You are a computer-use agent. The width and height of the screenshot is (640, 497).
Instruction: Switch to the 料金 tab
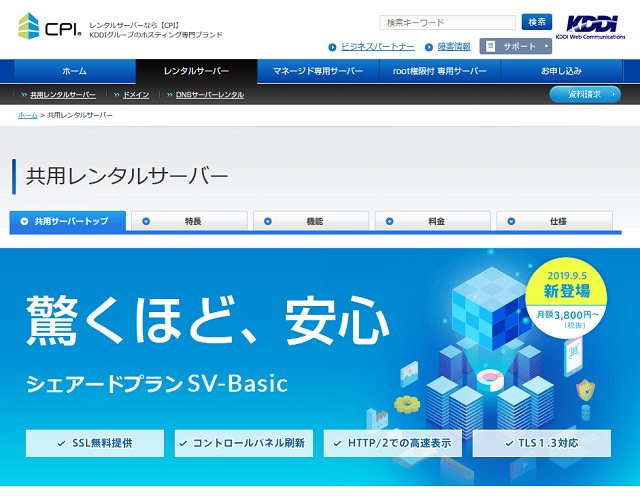point(433,221)
